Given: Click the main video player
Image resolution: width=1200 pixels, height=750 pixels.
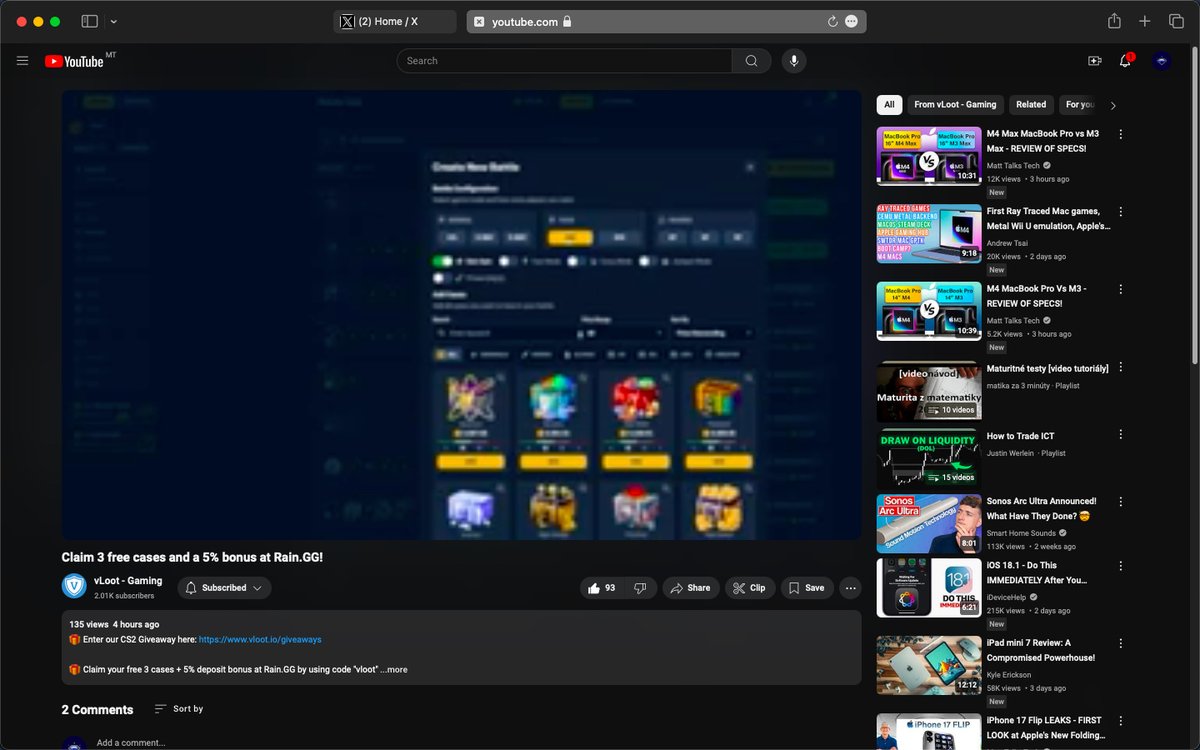Looking at the screenshot, I should [x=461, y=315].
